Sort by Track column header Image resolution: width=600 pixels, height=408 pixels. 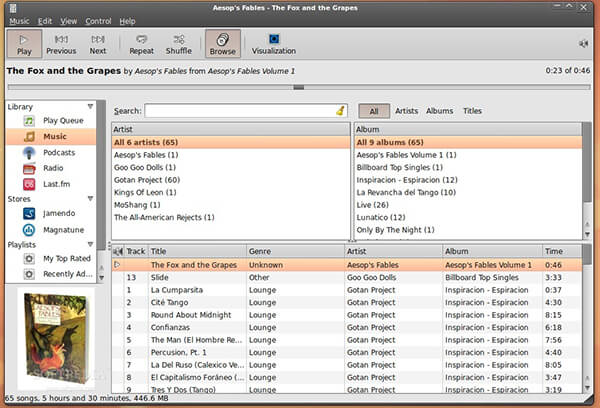pyautogui.click(x=136, y=251)
